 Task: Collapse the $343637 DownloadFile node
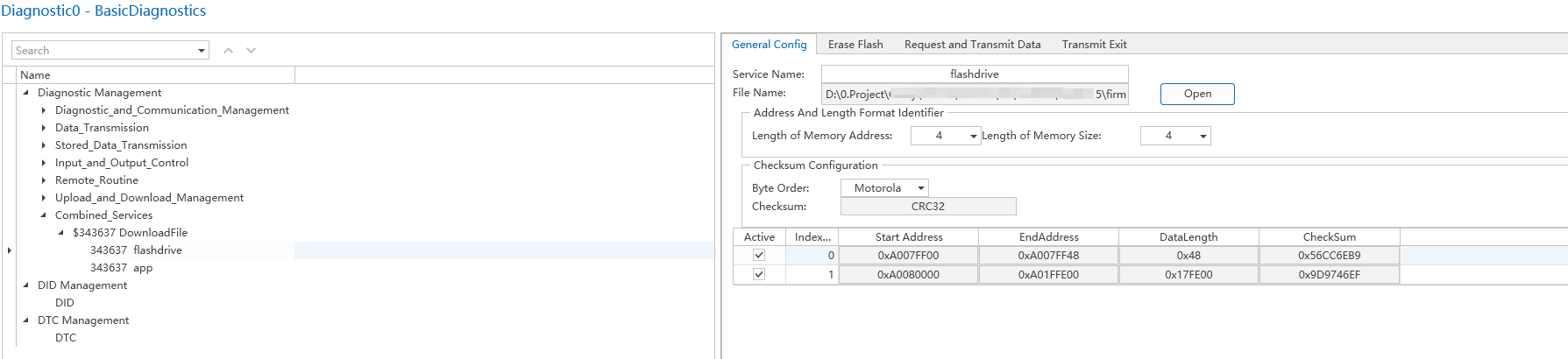coord(60,233)
